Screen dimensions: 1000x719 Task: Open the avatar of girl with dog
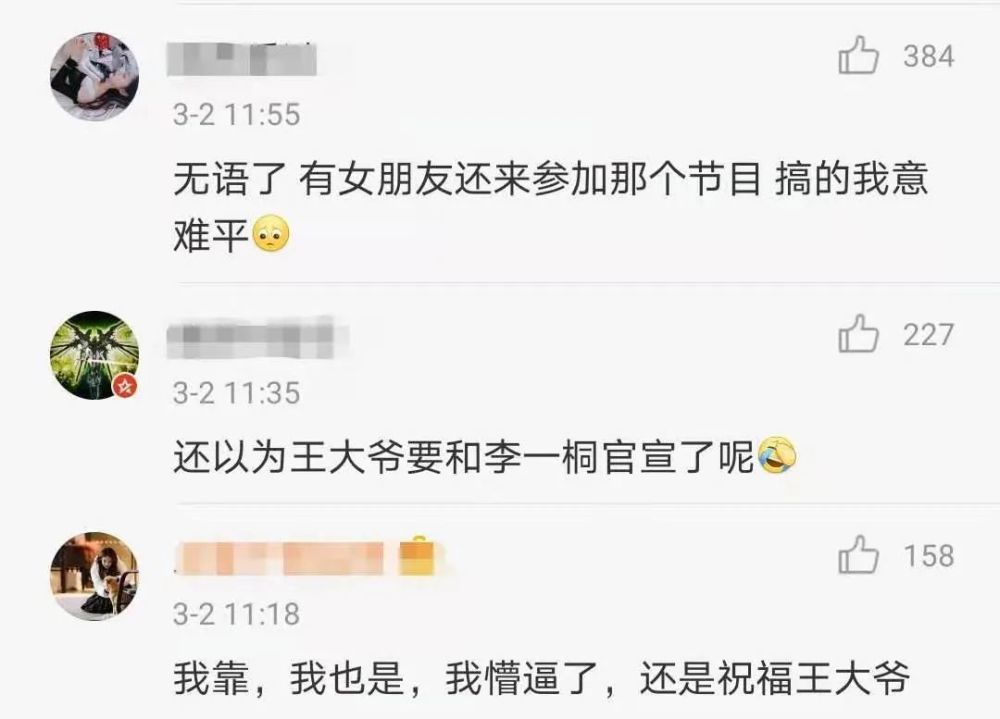(94, 576)
